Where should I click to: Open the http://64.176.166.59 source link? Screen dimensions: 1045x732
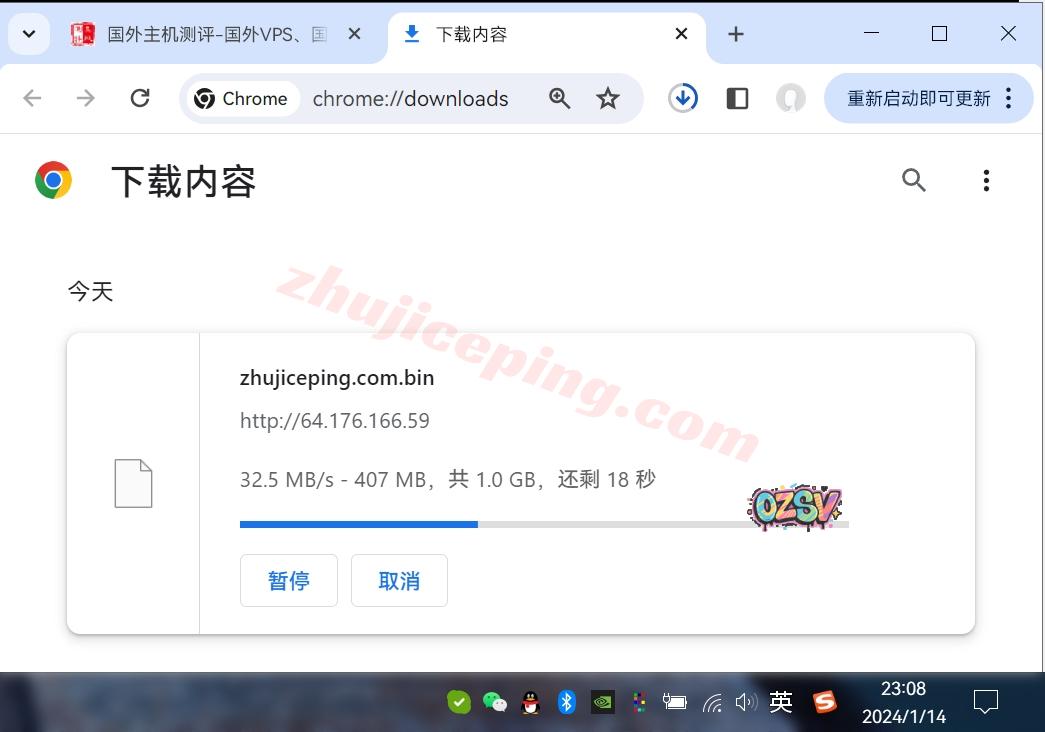coord(335,421)
